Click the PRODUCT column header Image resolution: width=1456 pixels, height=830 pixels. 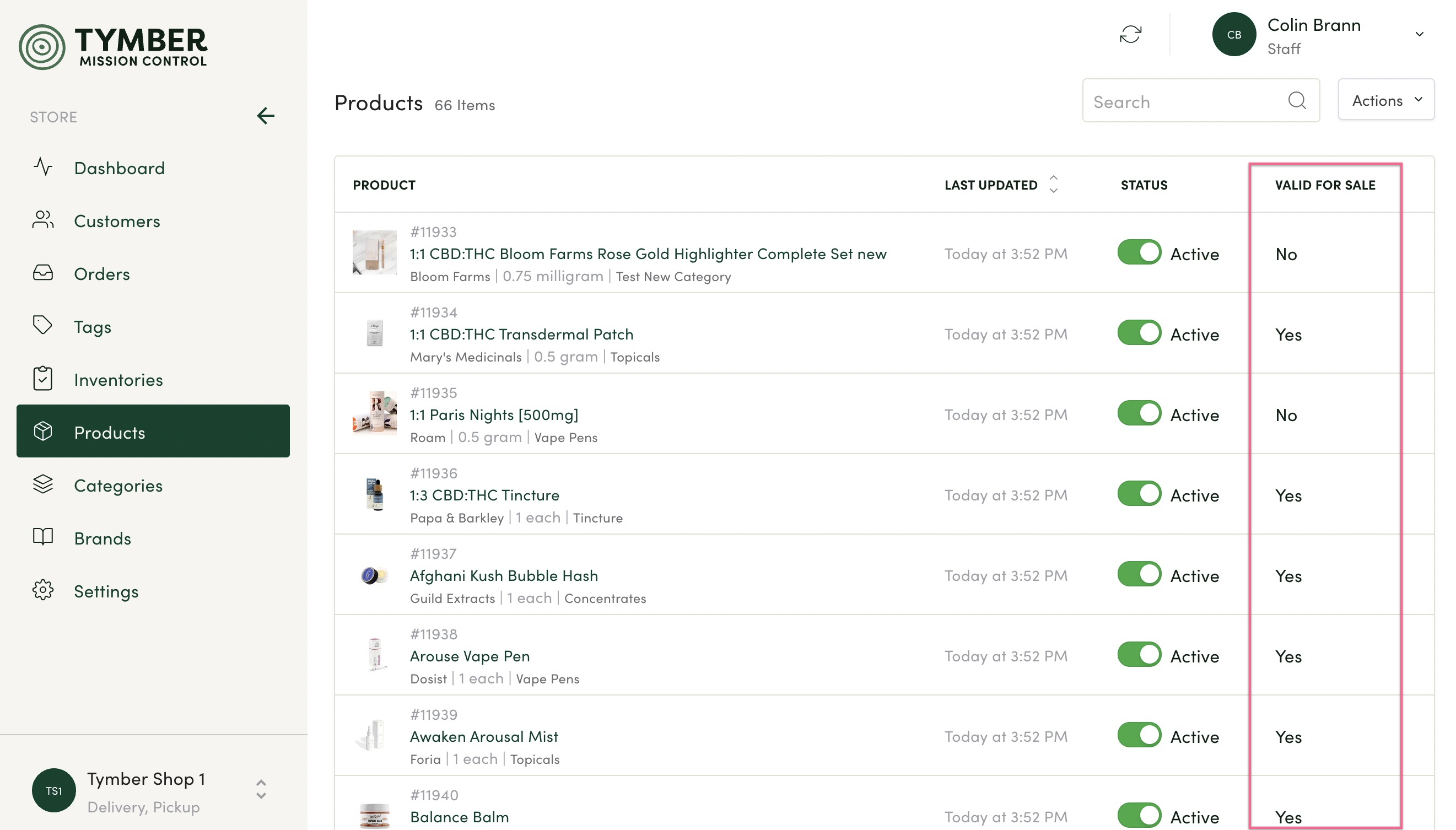pyautogui.click(x=384, y=185)
